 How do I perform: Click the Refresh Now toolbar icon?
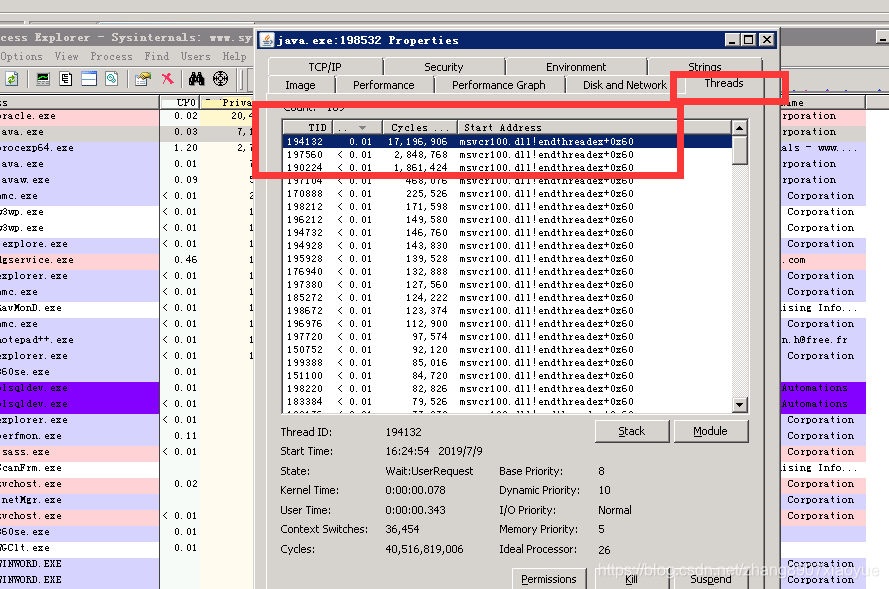pyautogui.click(x=11, y=79)
